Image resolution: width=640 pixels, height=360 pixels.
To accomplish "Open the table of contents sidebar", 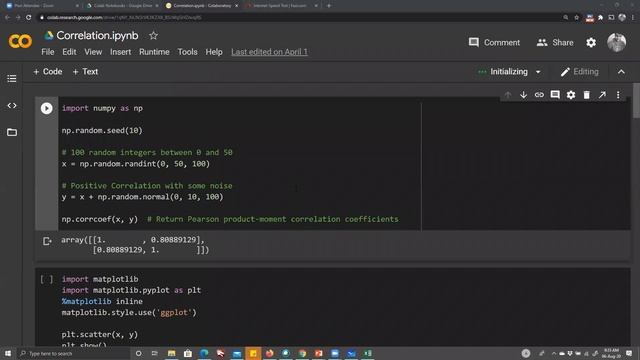I will click(x=12, y=78).
